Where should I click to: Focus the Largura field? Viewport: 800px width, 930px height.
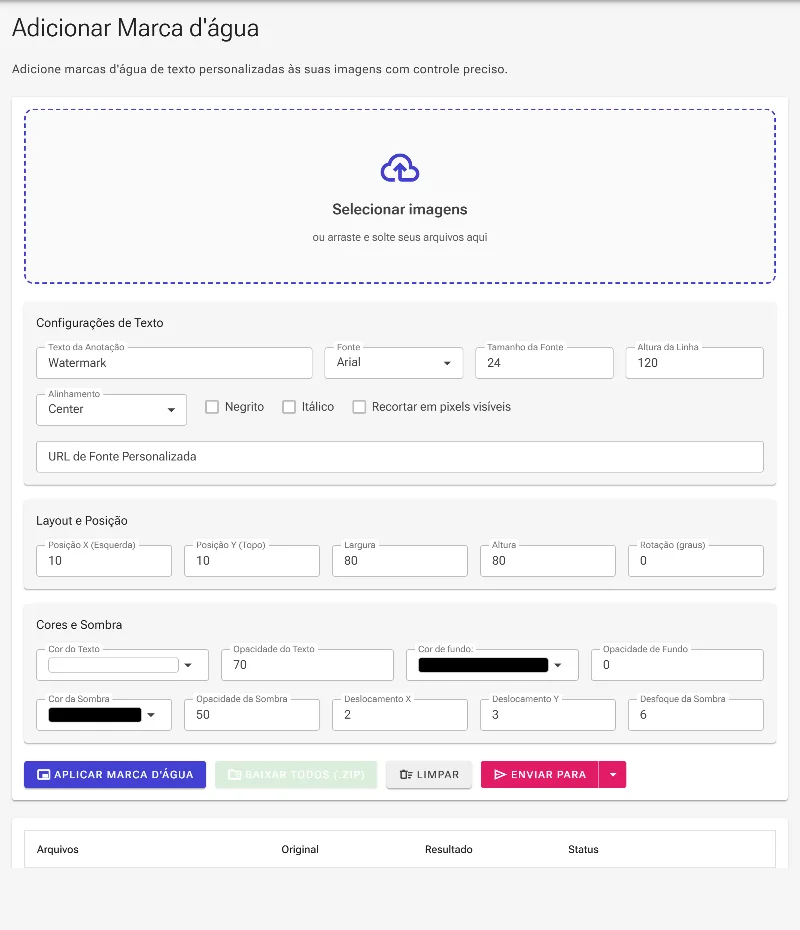point(400,560)
